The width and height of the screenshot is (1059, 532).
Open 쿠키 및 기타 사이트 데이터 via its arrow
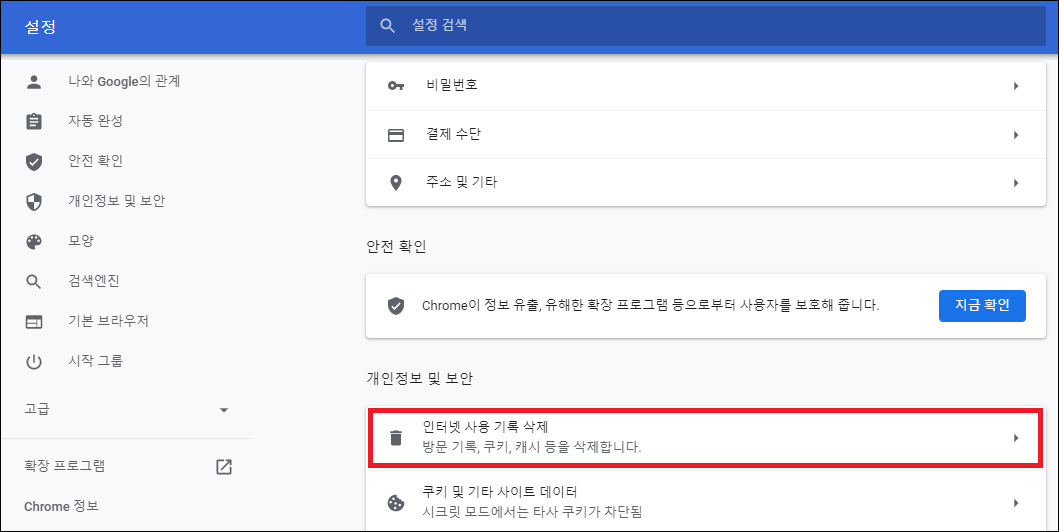(1016, 503)
